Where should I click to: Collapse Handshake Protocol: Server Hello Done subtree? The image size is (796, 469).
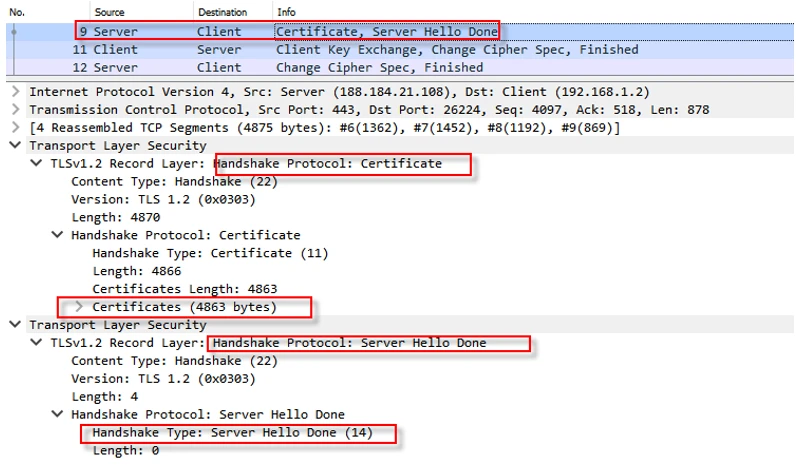click(x=57, y=414)
